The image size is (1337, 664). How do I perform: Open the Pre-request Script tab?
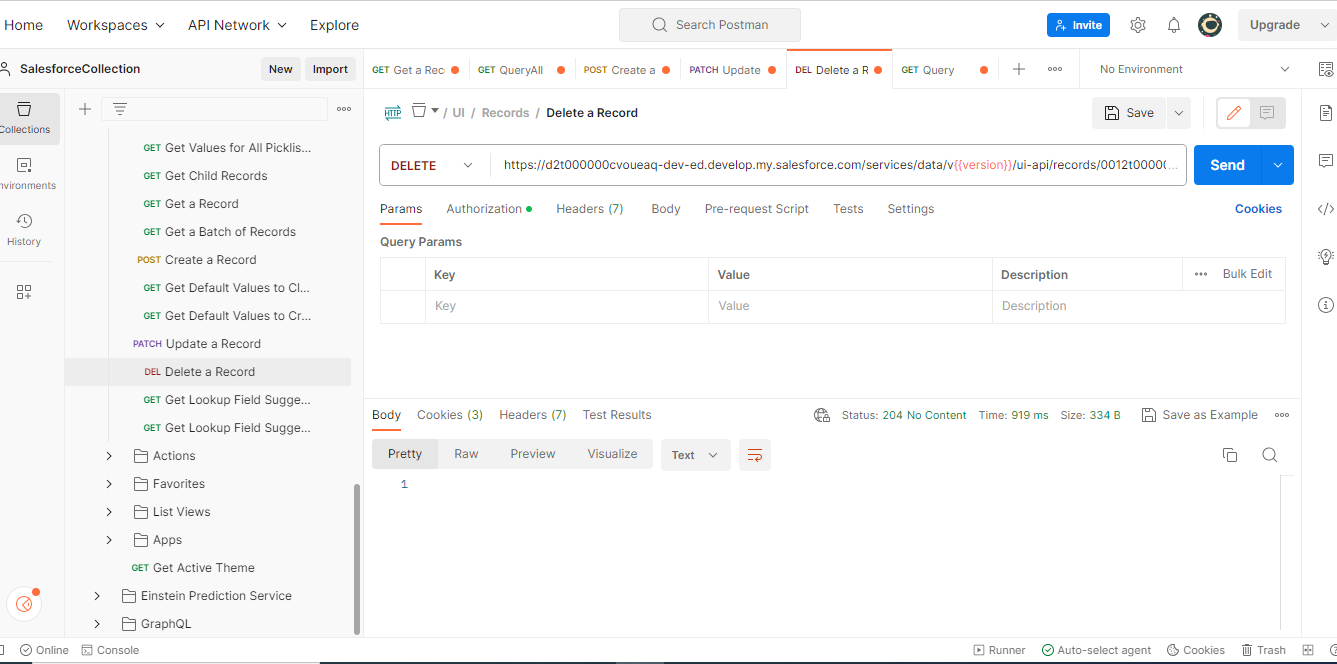pos(757,209)
